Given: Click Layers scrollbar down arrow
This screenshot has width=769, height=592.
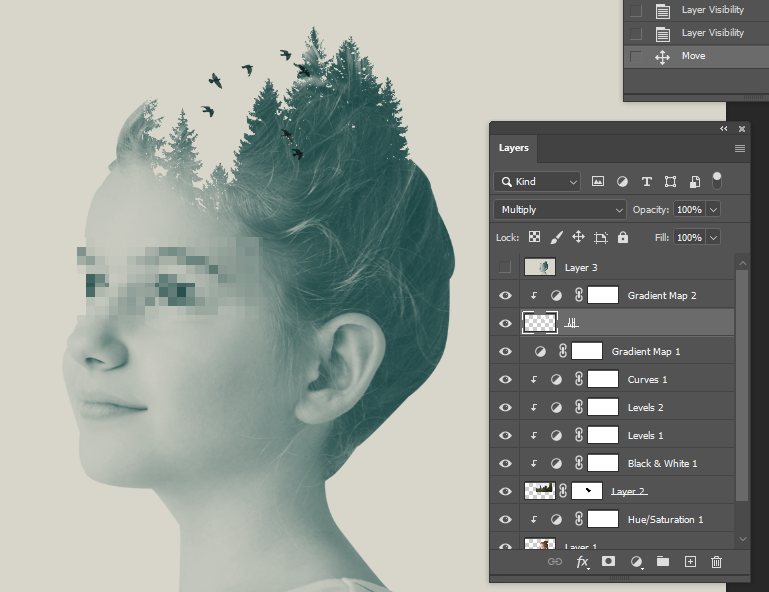Looking at the screenshot, I should click(743, 539).
